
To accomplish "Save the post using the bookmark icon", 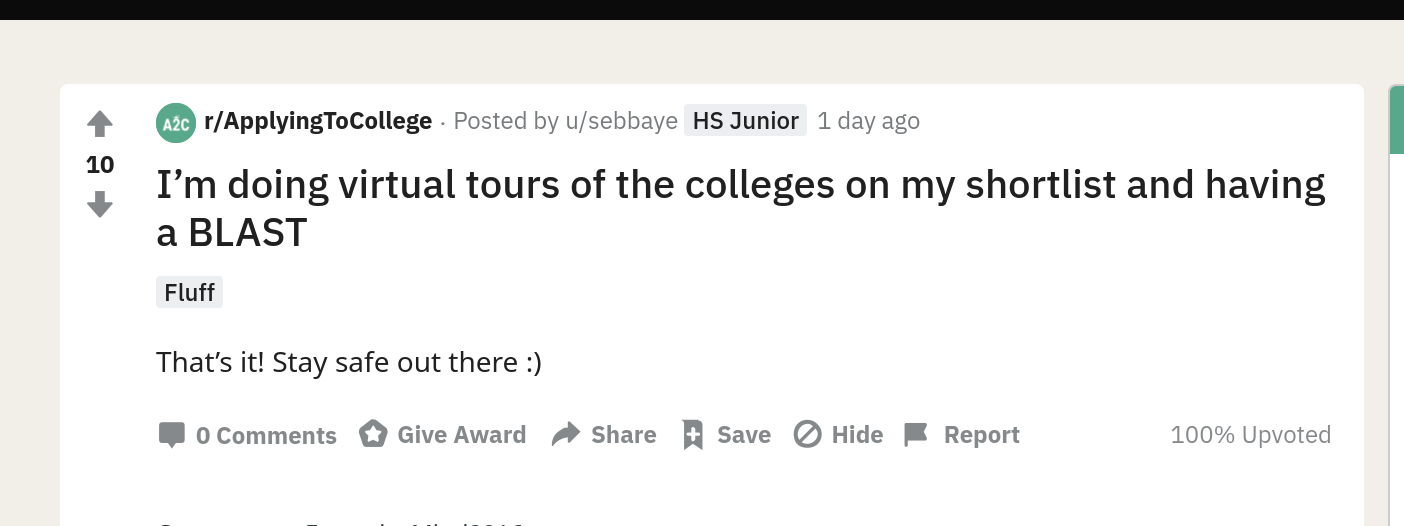I will 692,435.
